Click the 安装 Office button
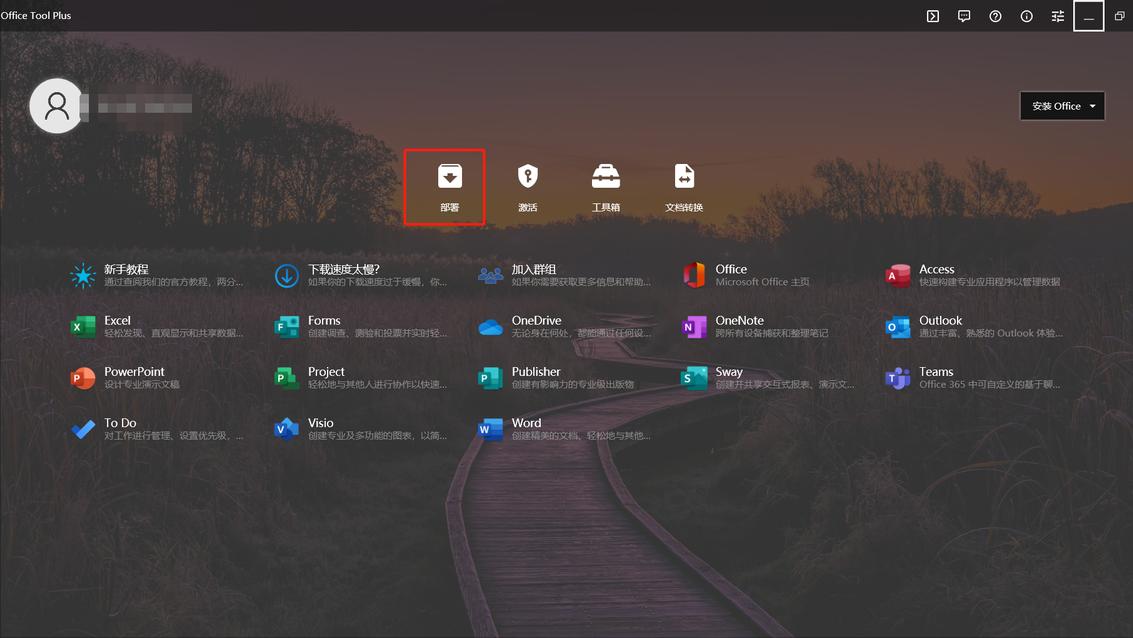This screenshot has width=1133, height=638. (1055, 105)
